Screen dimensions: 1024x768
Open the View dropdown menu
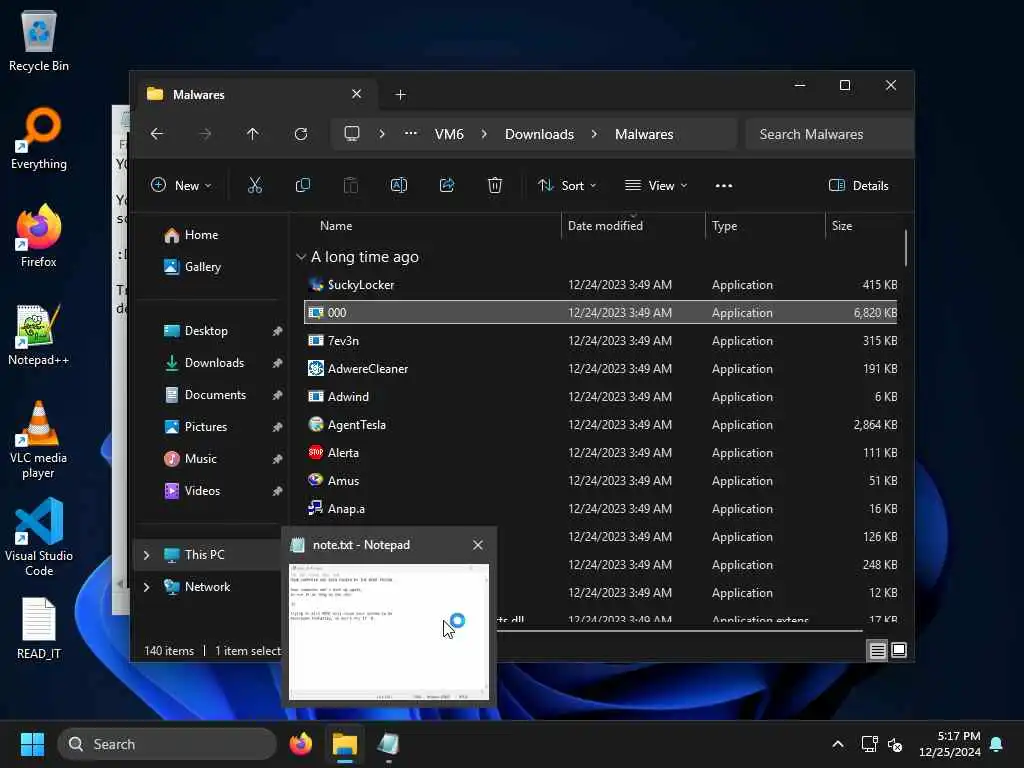click(x=656, y=185)
